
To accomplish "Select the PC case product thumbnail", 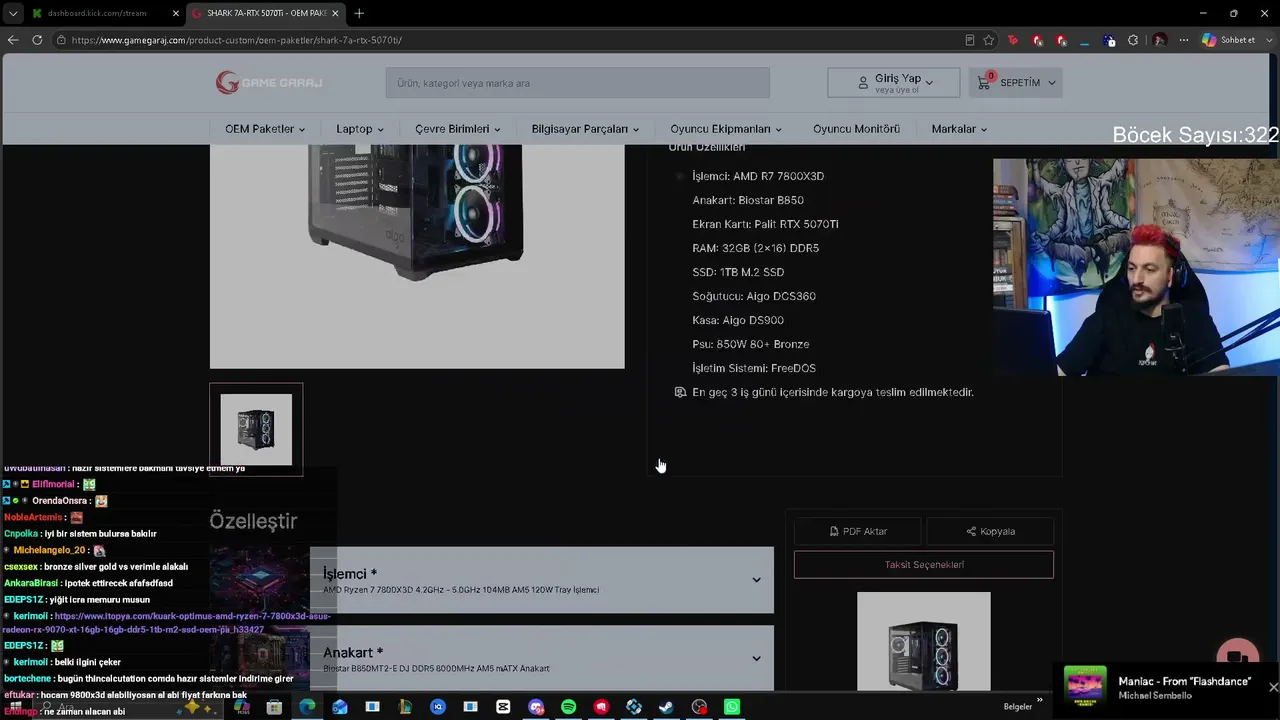I will click(x=256, y=429).
